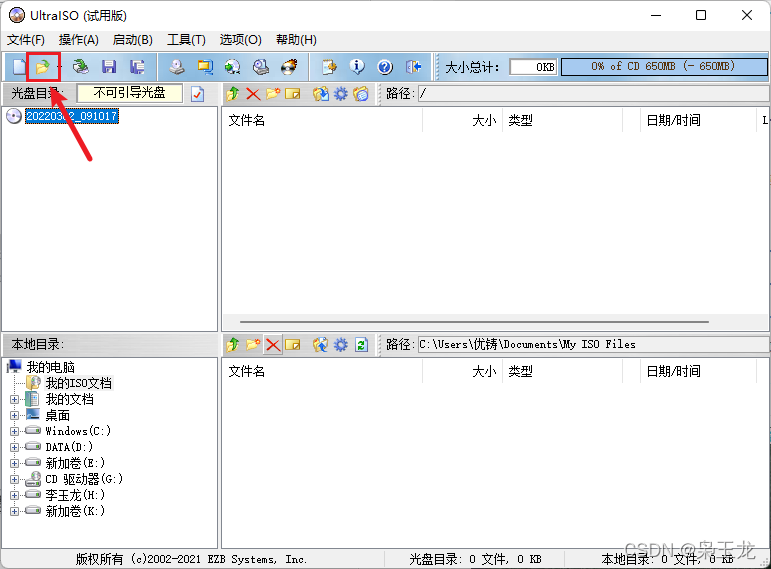This screenshot has width=771, height=569.
Task: Expand the 我的文档 tree node
Action: pyautogui.click(x=14, y=399)
